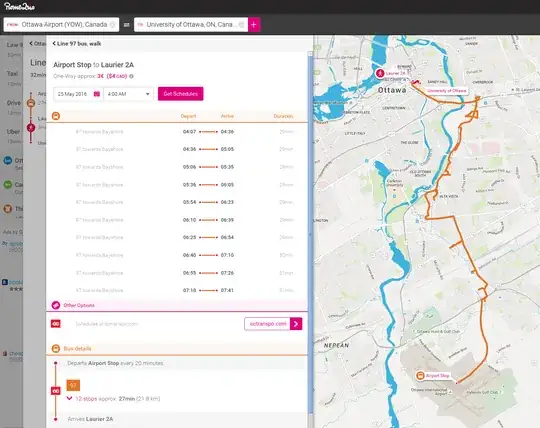Select the 04:36 departure row
Image resolution: width=540 pixels, height=428 pixels.
177,149
